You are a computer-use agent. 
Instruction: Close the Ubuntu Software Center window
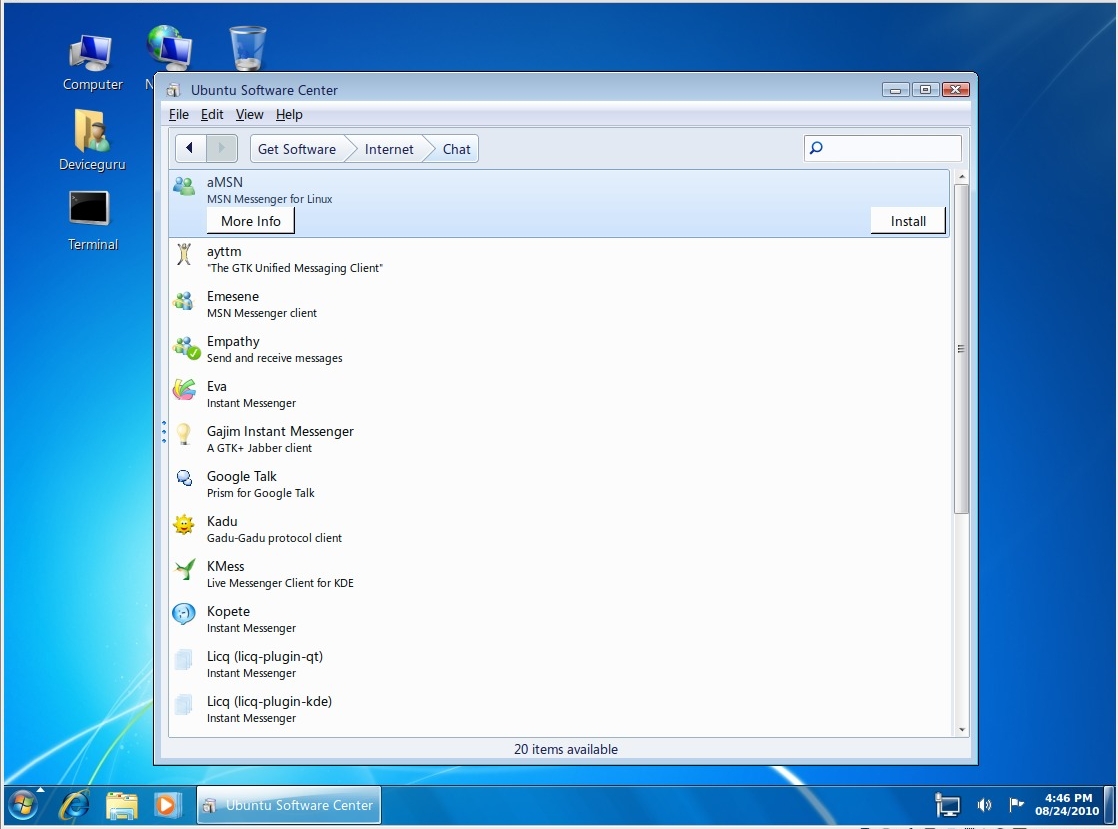[955, 89]
